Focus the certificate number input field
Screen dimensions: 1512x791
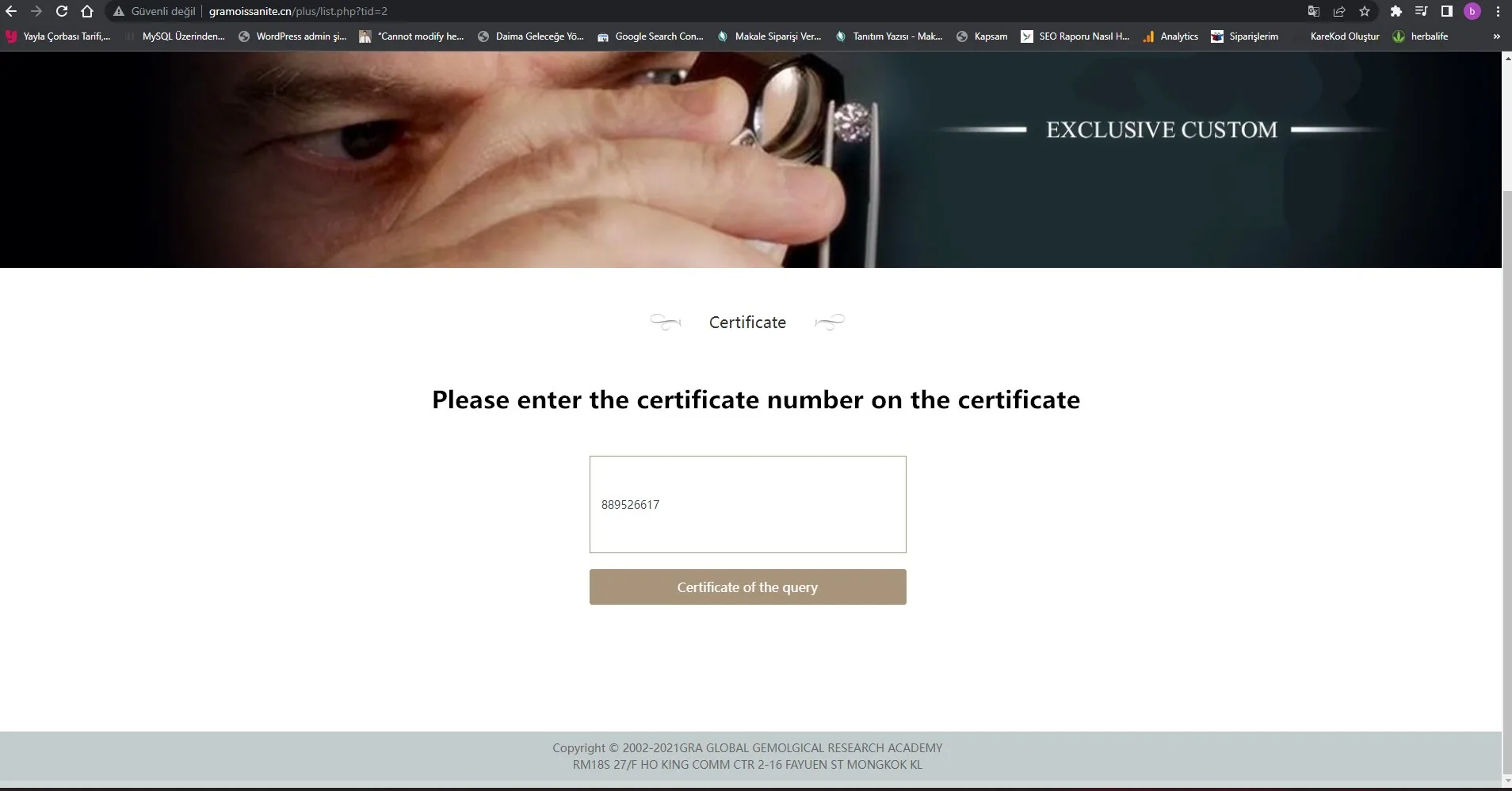747,504
